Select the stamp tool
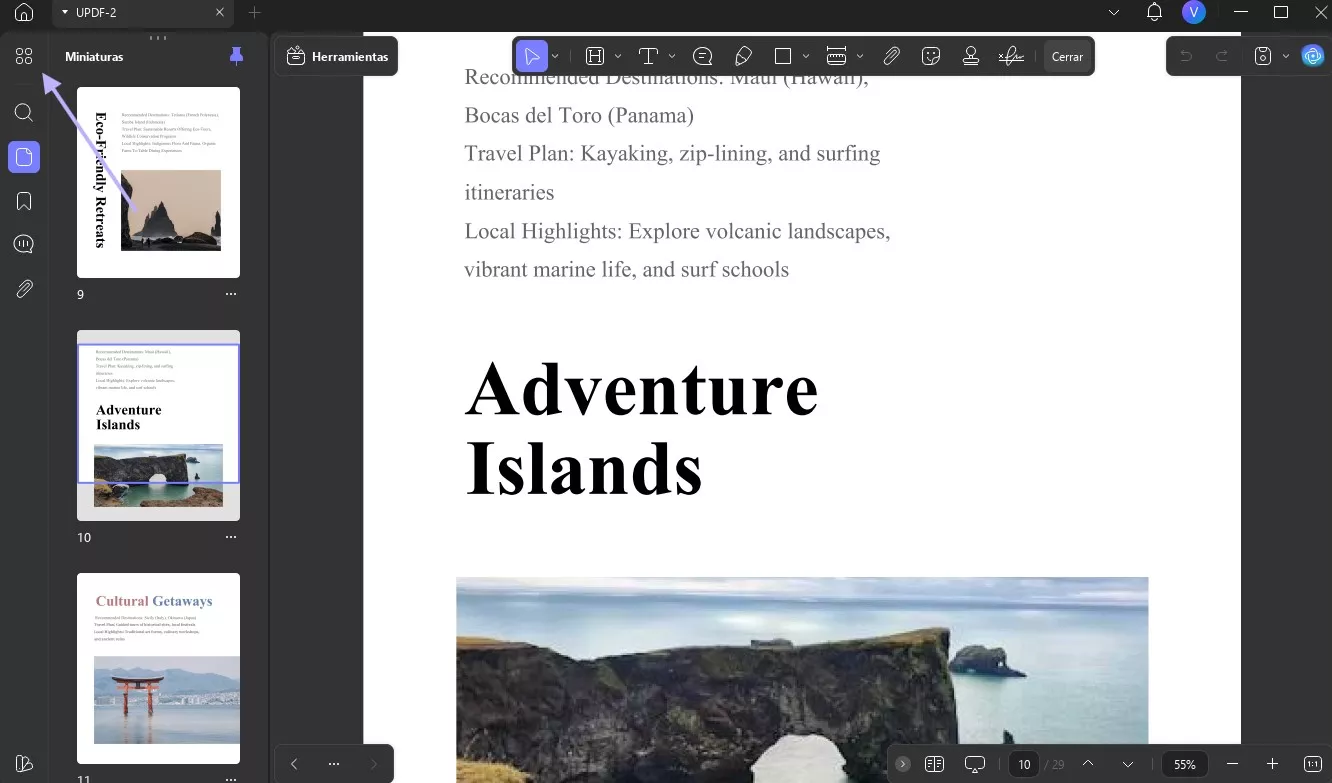This screenshot has width=1332, height=783. (970, 57)
